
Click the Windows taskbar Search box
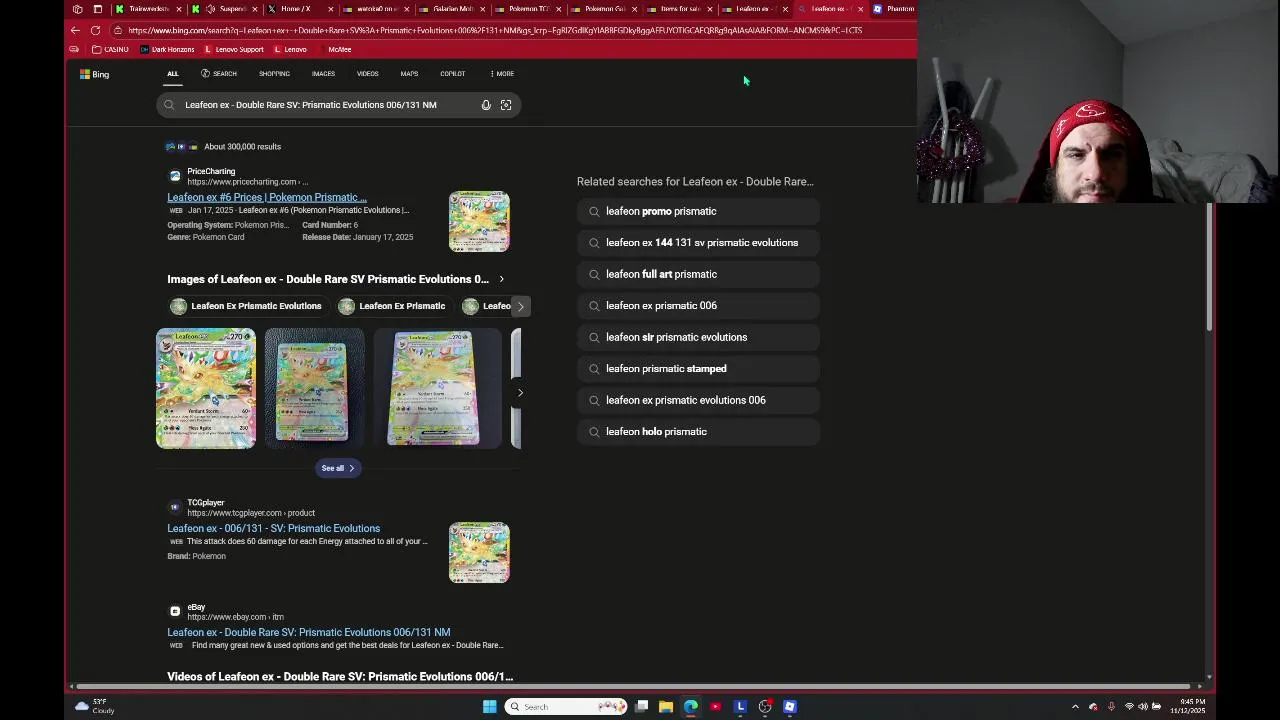click(x=565, y=707)
